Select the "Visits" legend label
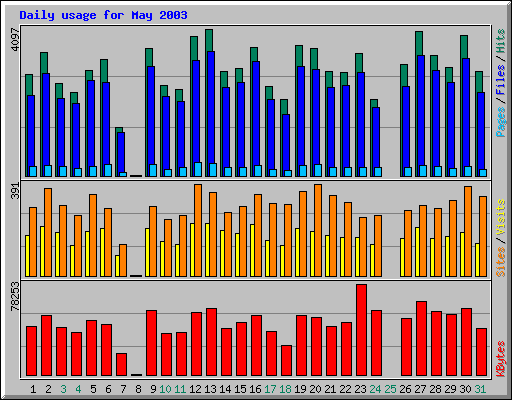This screenshot has width=512, height=400. [501, 217]
